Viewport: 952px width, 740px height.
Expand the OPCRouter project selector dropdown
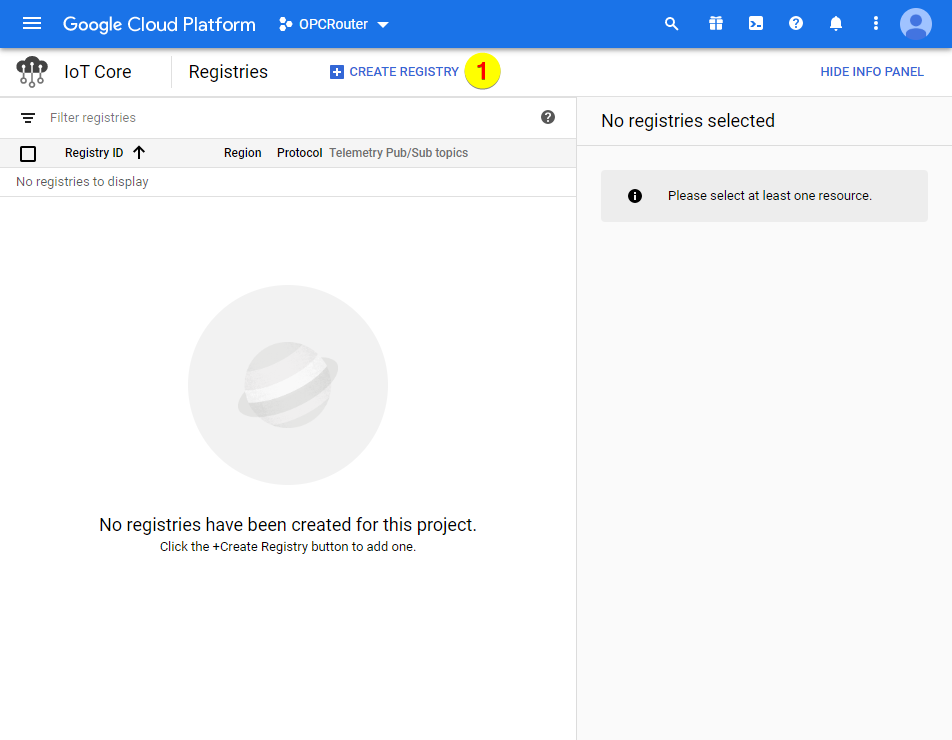pos(334,24)
